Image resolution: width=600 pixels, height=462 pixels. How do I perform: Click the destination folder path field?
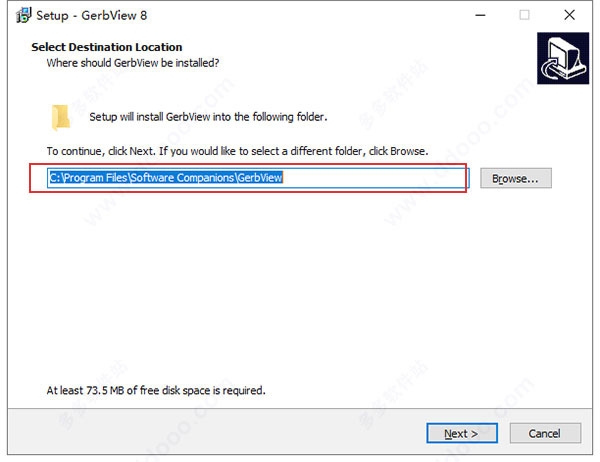point(258,178)
